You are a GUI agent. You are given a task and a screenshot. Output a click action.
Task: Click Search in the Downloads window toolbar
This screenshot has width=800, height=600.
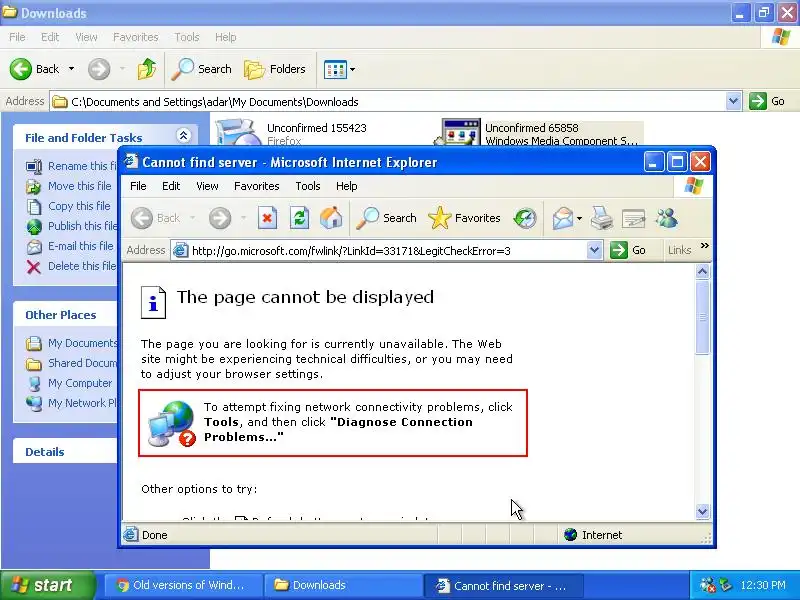coord(202,69)
